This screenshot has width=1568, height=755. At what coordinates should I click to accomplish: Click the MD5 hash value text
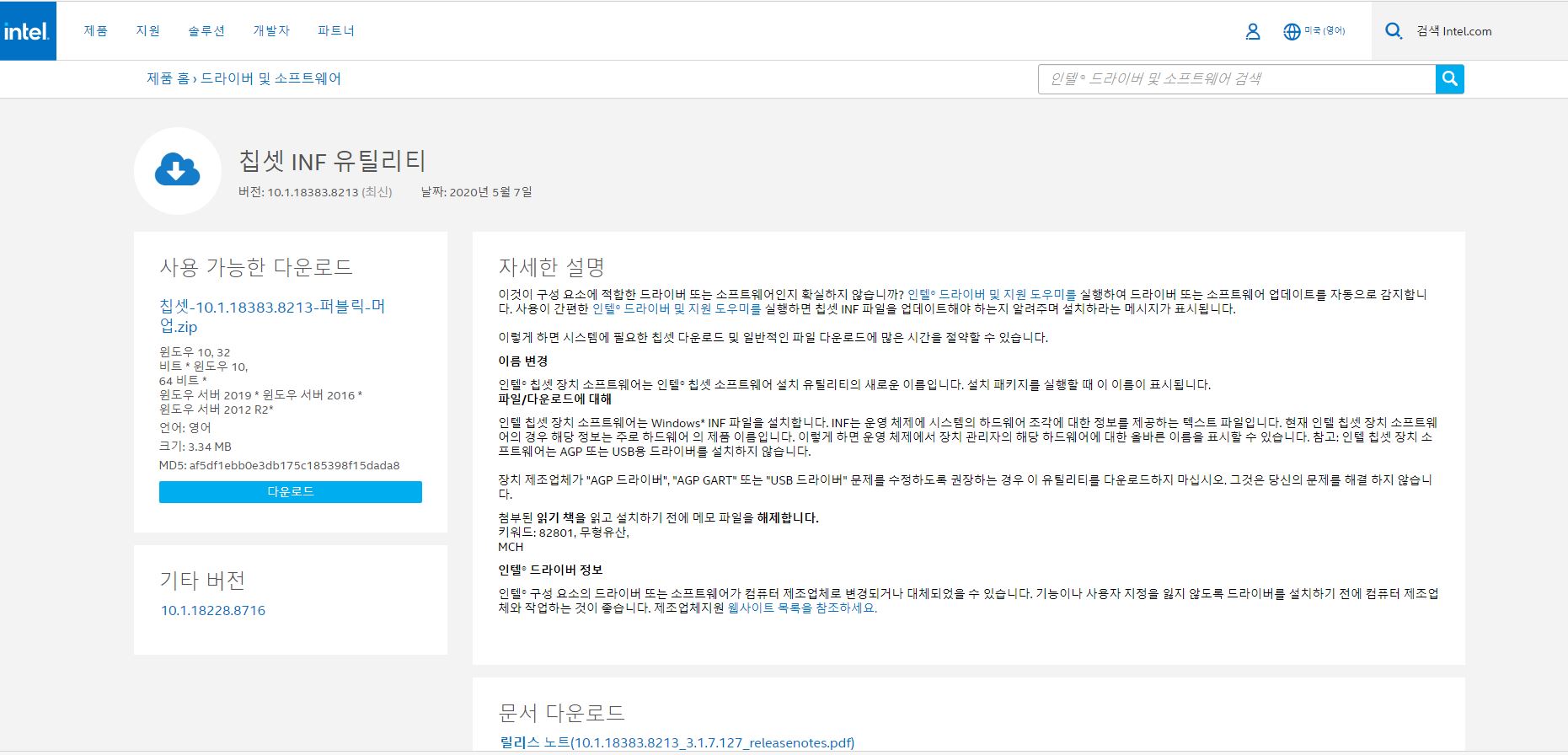[x=294, y=465]
